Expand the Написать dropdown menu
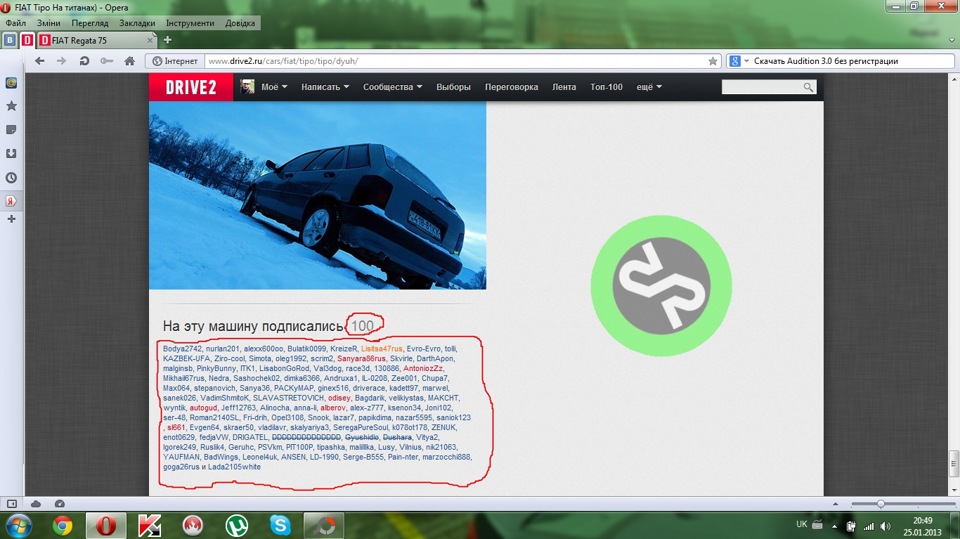 [325, 87]
